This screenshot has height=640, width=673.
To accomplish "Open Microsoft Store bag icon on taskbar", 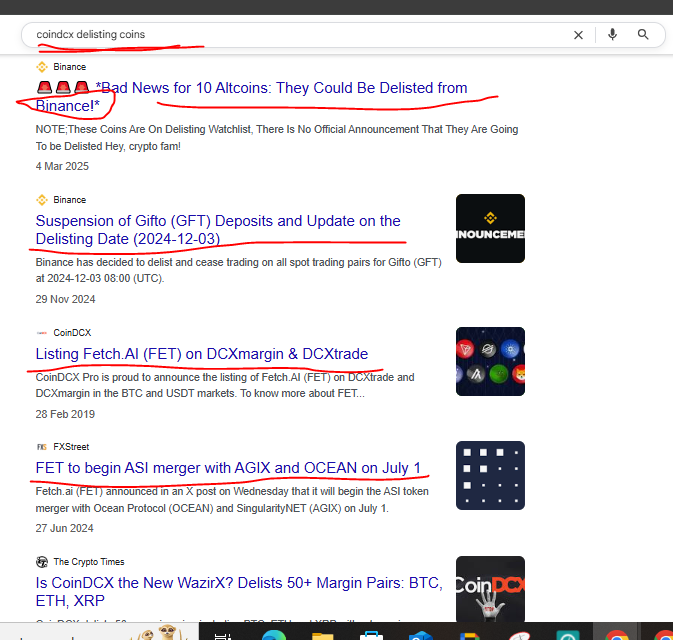I will point(371,635).
